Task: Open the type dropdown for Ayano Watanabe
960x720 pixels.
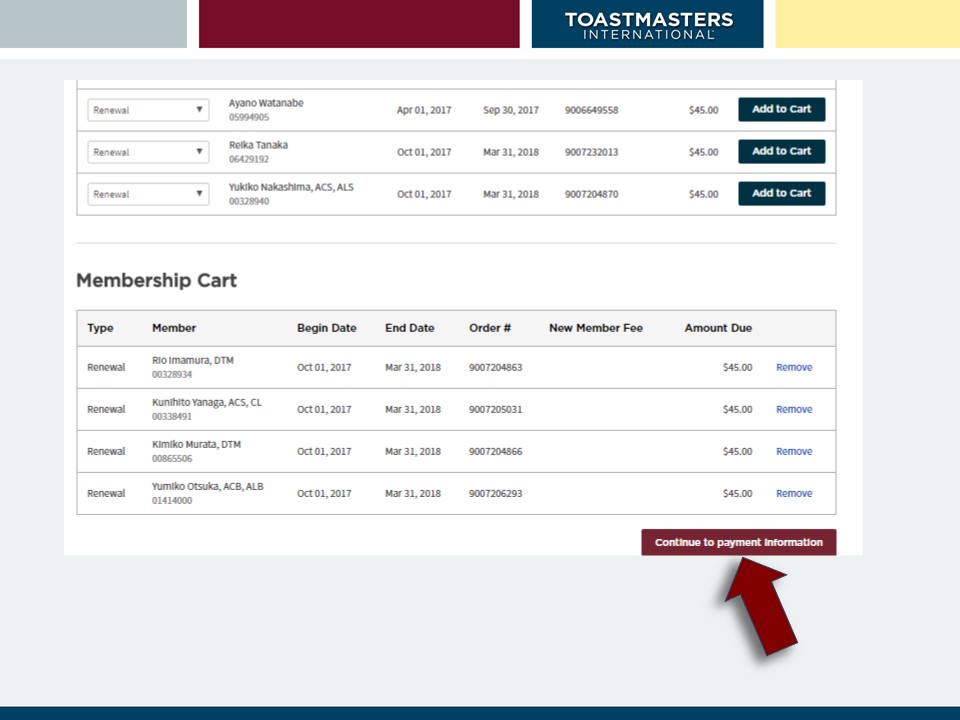Action: [148, 110]
